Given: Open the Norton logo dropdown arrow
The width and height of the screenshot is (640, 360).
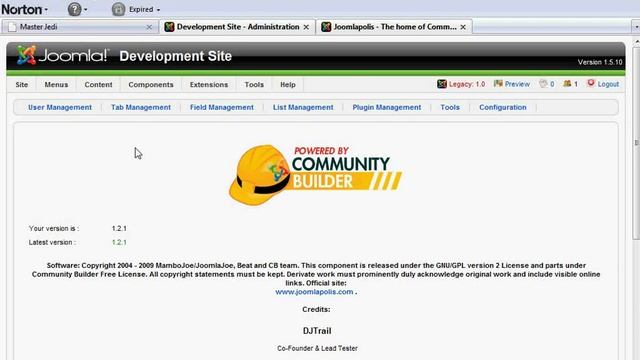Looking at the screenshot, I should (x=46, y=9).
